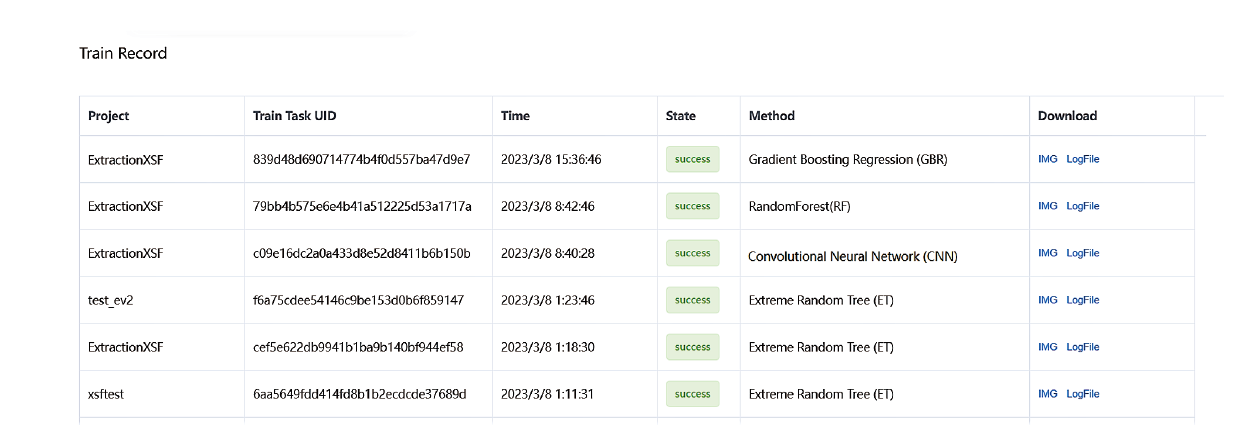Screen dimensions: 1250x435
Task: Select time cell 2023/3/8 1:18:30
Action: 548,347
